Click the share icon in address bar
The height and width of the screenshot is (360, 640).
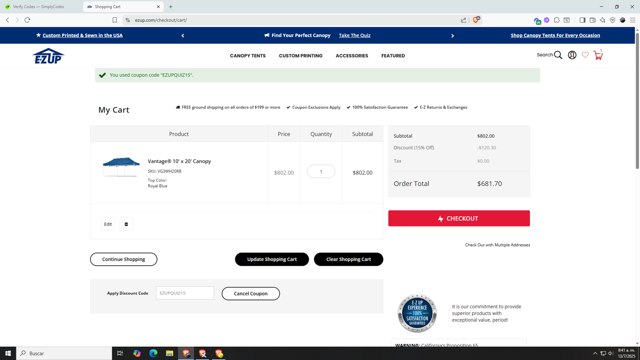(463, 20)
